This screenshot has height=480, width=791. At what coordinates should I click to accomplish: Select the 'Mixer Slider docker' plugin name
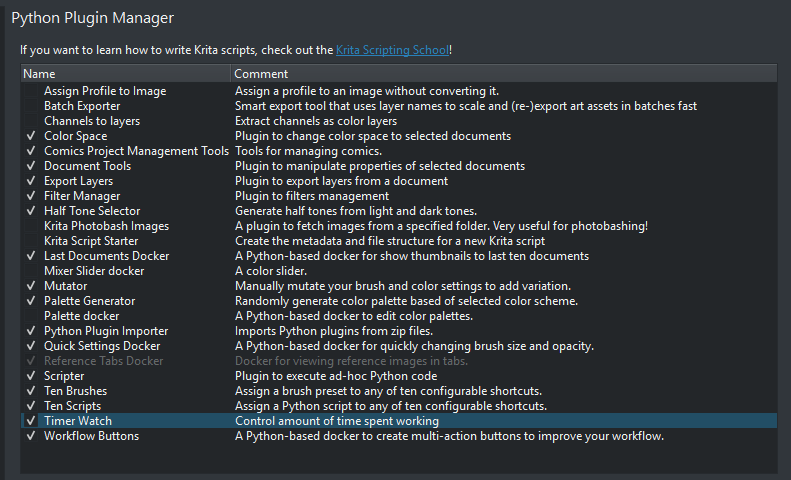94,271
